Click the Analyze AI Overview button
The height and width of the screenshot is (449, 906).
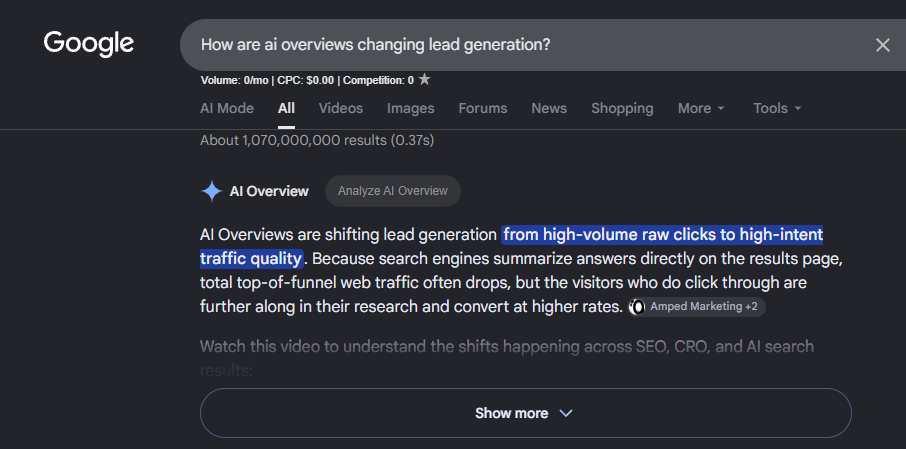393,191
